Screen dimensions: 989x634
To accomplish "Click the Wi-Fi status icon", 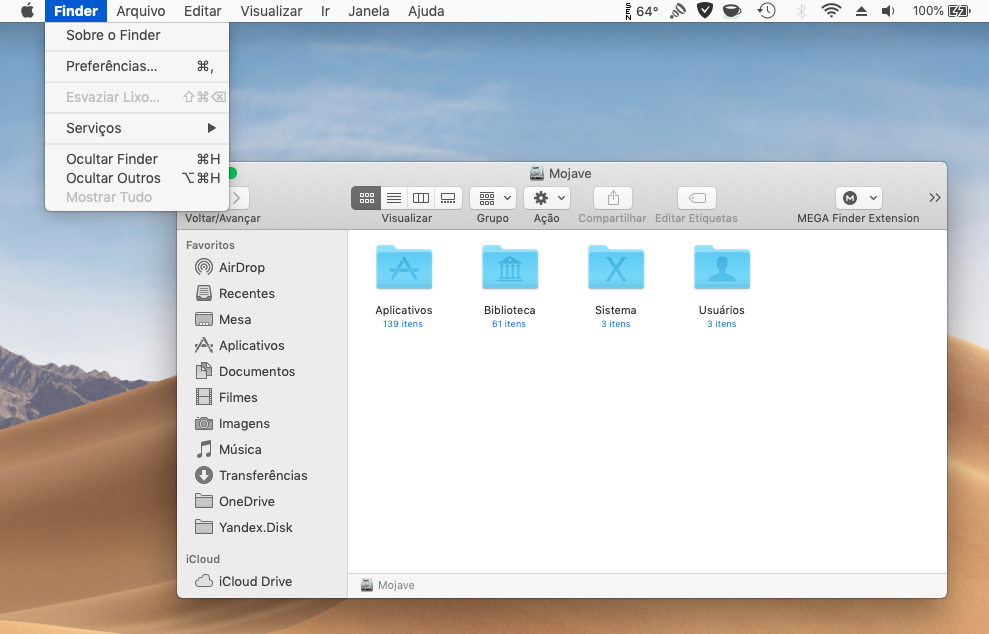I will pyautogui.click(x=831, y=11).
